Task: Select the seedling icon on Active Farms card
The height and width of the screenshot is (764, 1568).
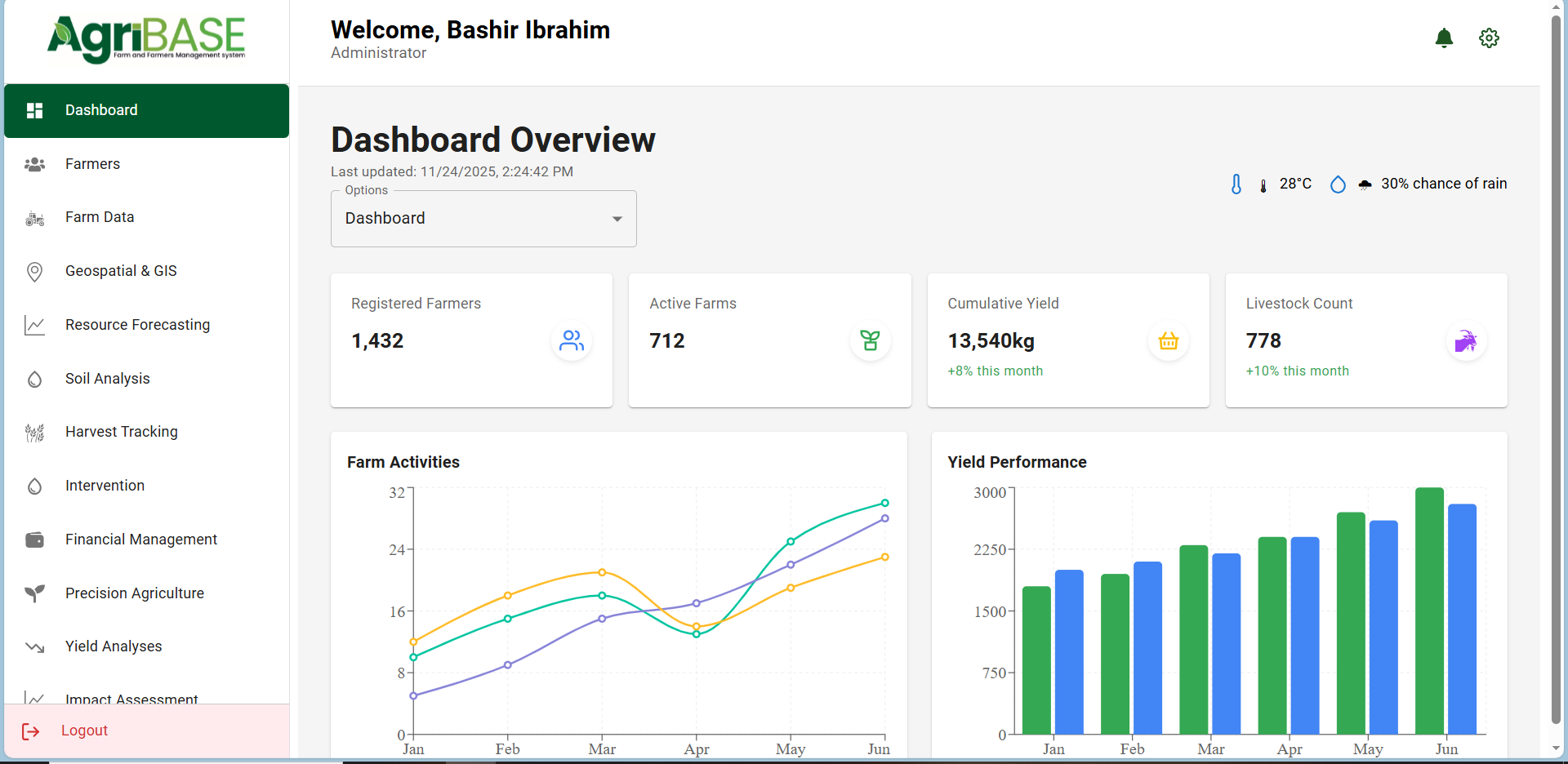Action: click(871, 341)
